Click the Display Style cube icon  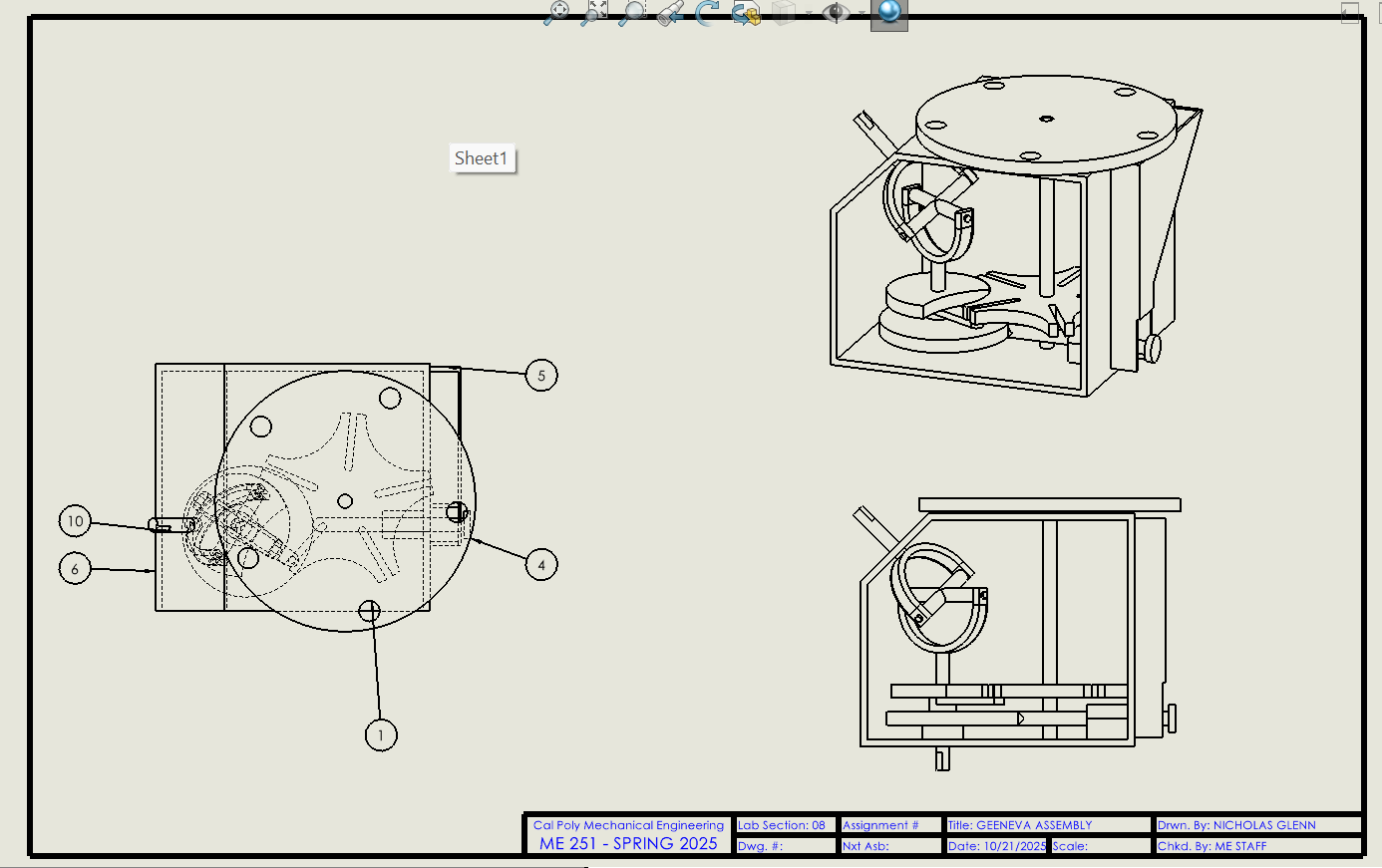click(x=785, y=12)
